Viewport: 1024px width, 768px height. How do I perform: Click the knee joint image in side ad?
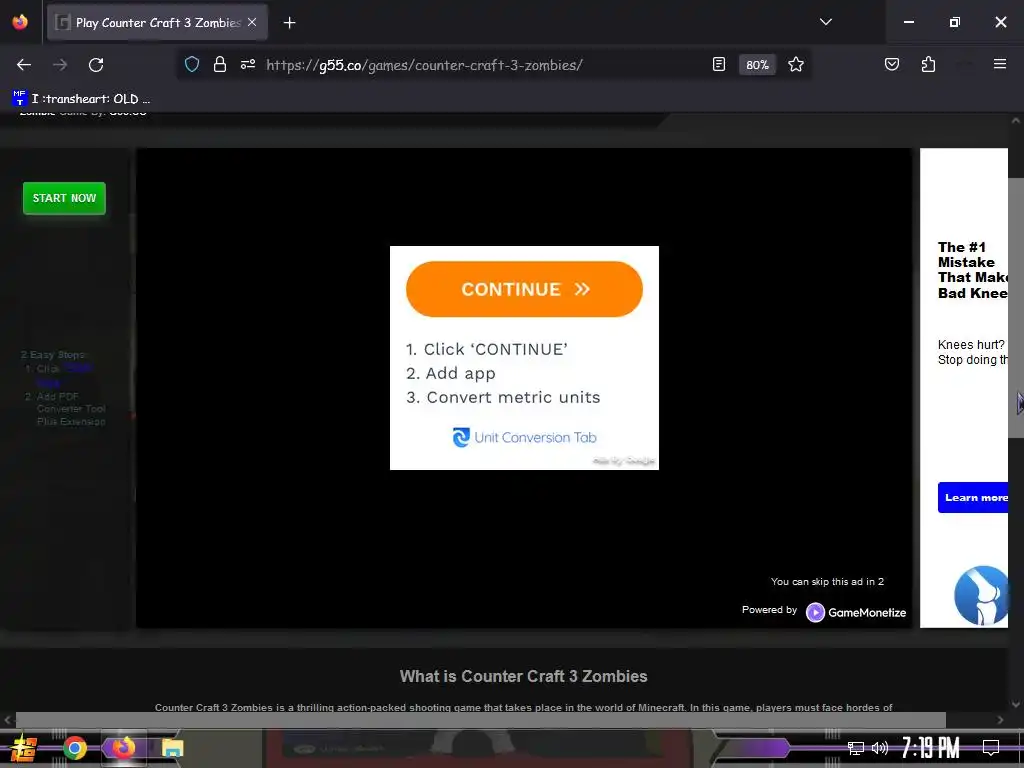tap(981, 595)
